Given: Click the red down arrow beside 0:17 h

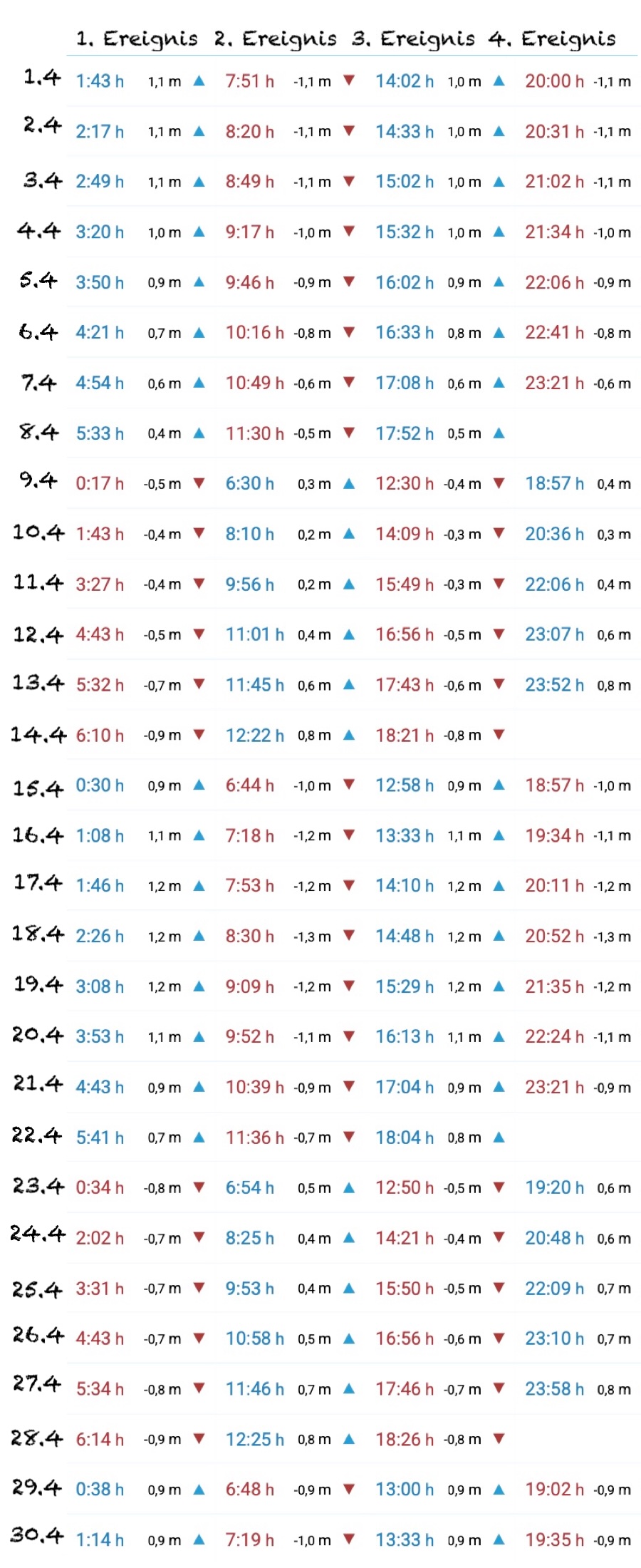Looking at the screenshot, I should coord(199,483).
